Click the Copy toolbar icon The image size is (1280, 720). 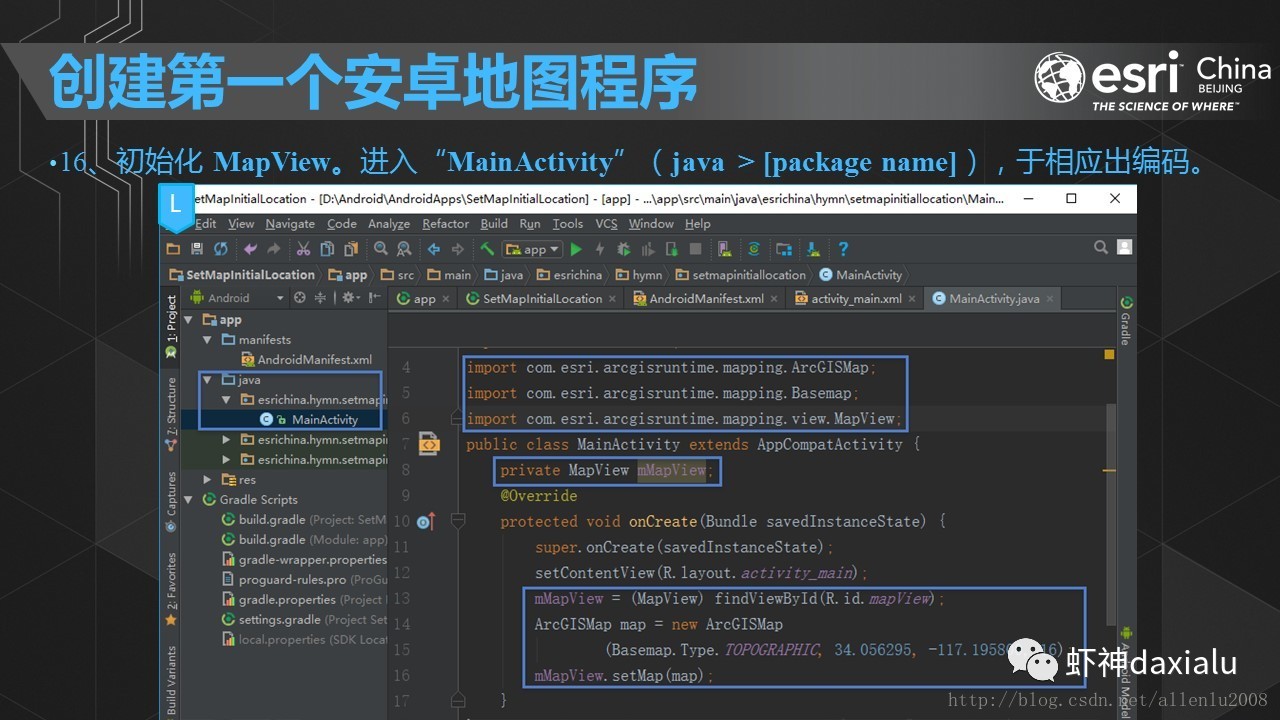[326, 249]
